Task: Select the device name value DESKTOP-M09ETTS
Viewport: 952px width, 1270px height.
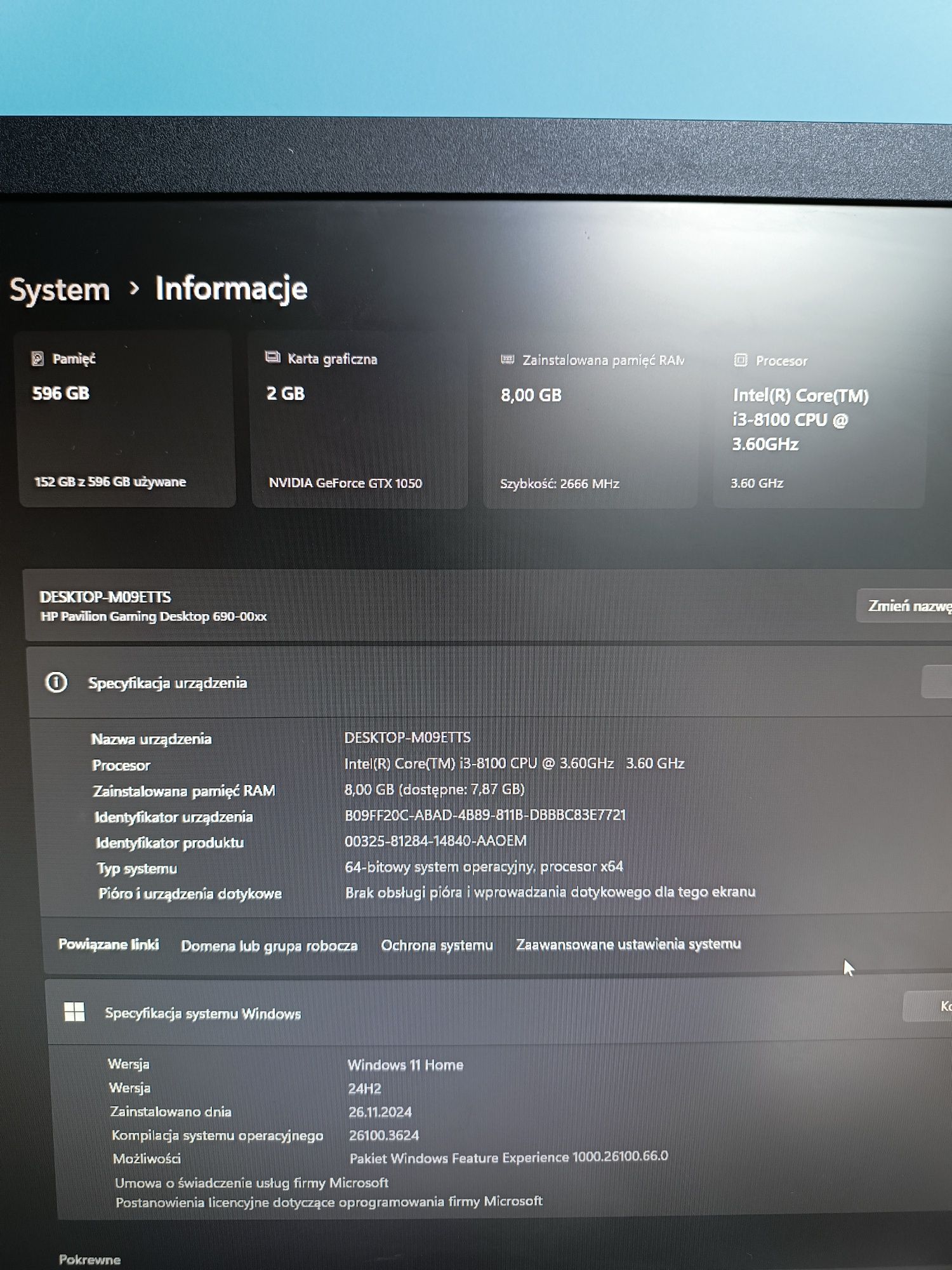Action: (x=407, y=737)
